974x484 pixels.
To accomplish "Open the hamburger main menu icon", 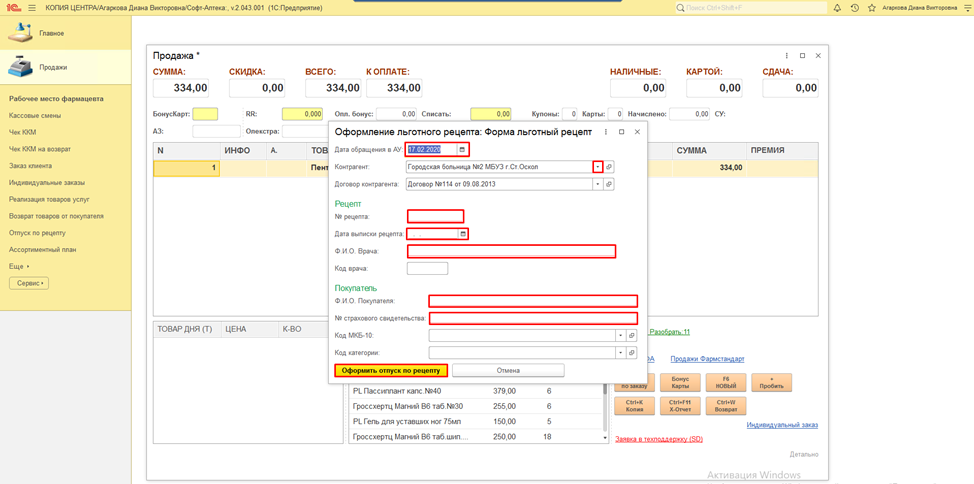I will pos(32,8).
